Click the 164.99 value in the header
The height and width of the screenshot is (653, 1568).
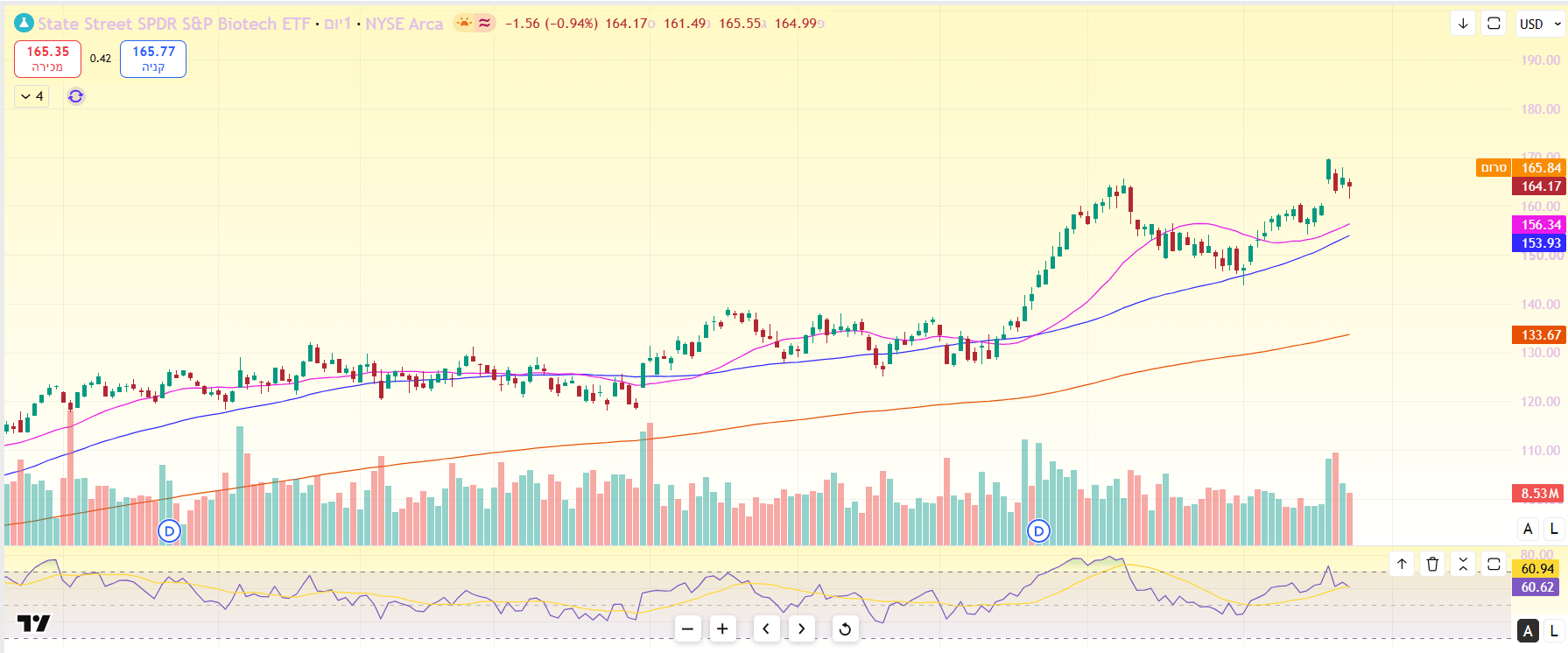[x=796, y=24]
